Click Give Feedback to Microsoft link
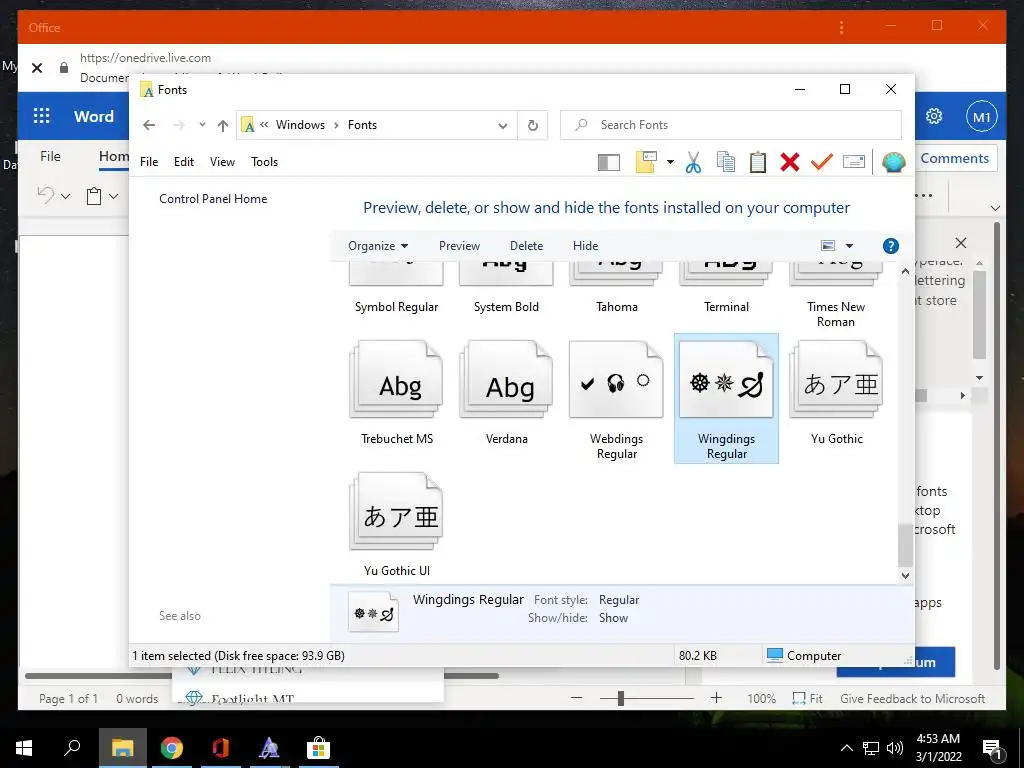Viewport: 1024px width, 768px height. tap(912, 699)
